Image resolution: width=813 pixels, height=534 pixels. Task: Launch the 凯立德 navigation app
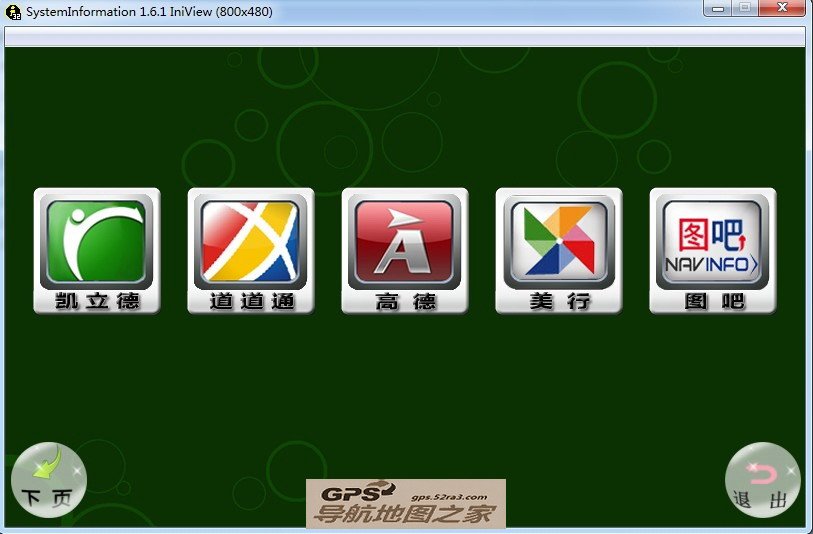[97, 251]
